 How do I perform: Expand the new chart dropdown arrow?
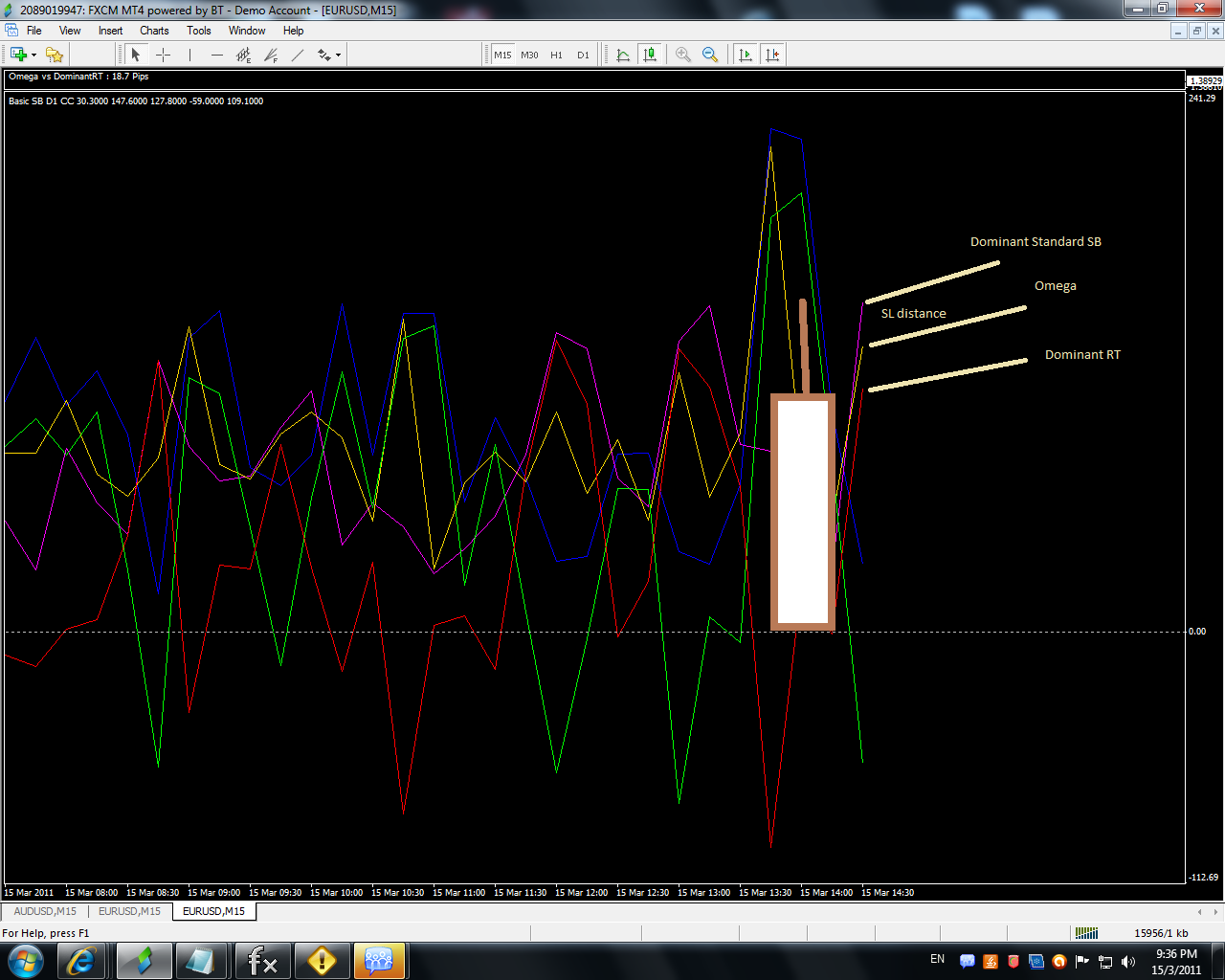pyautogui.click(x=34, y=55)
